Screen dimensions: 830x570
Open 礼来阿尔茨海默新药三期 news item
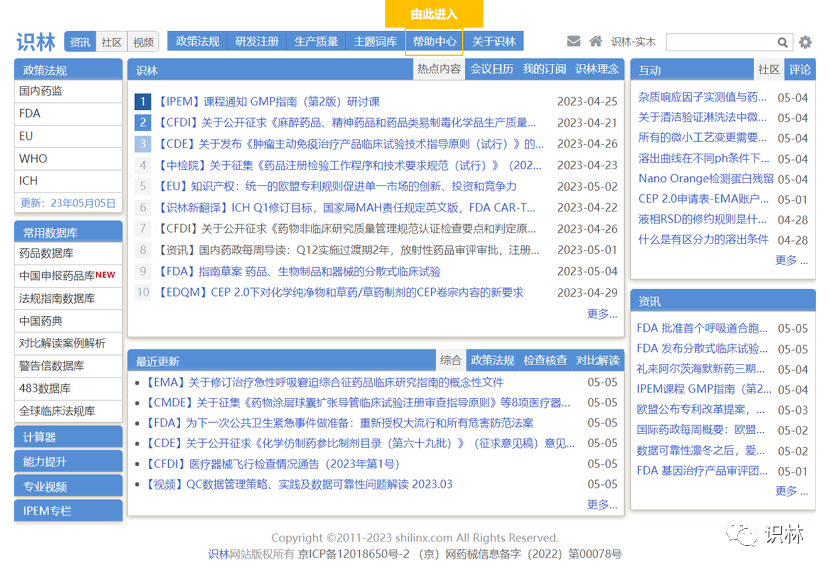[701, 369]
